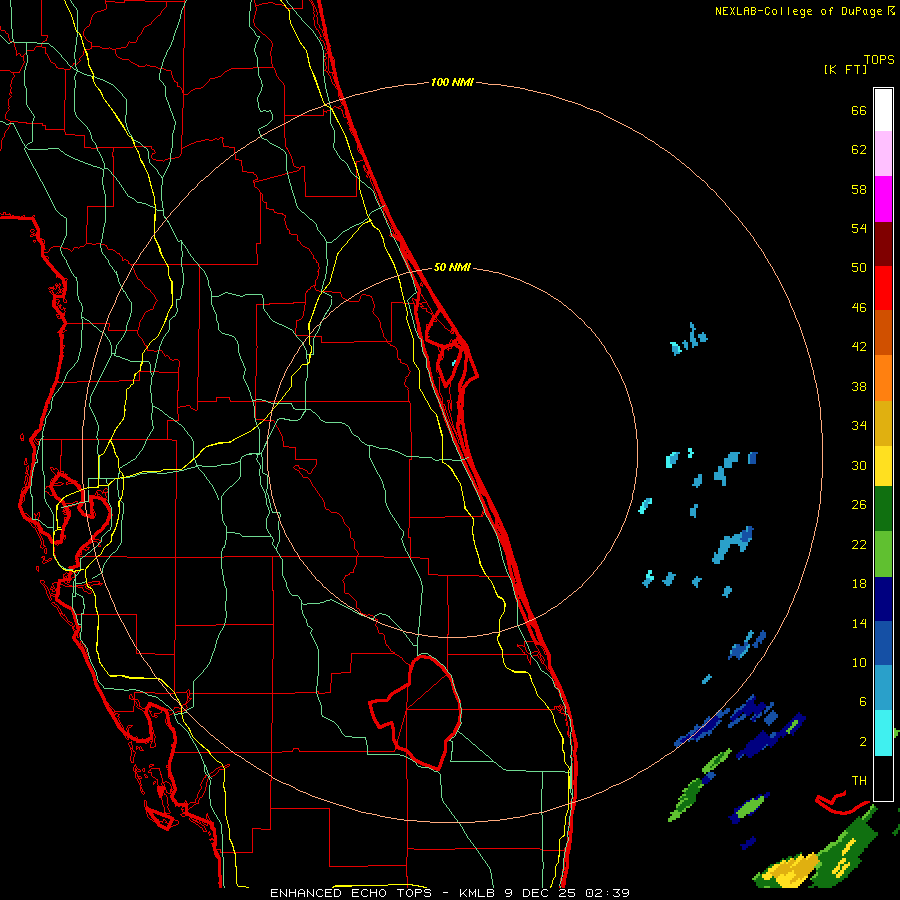Click the ENHANCED ECHO TOPS product title
The image size is (900, 900).
[351, 893]
